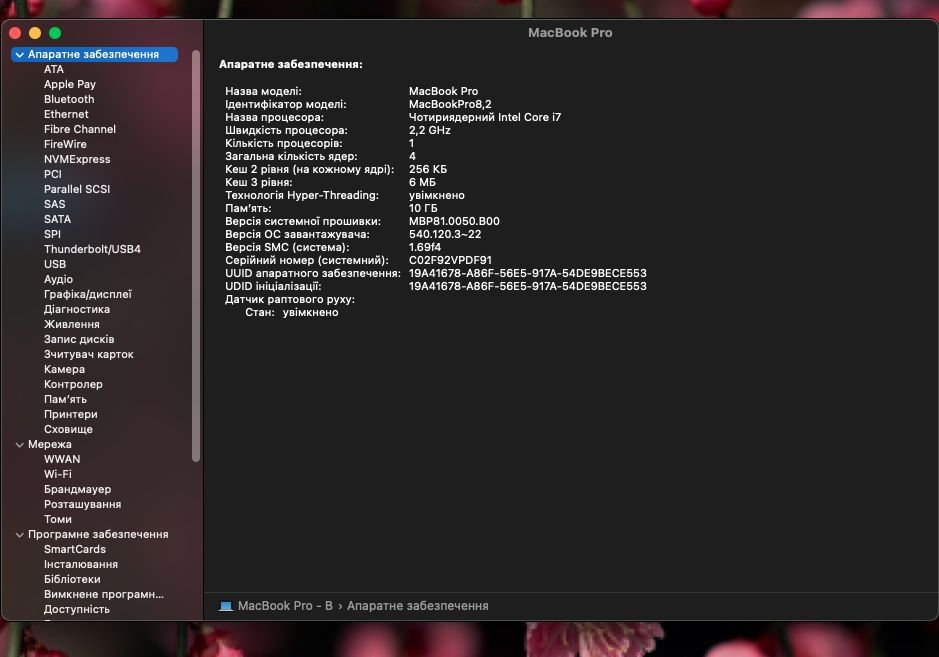
Task: Click the 10 ГБ memory value
Action: (423, 208)
